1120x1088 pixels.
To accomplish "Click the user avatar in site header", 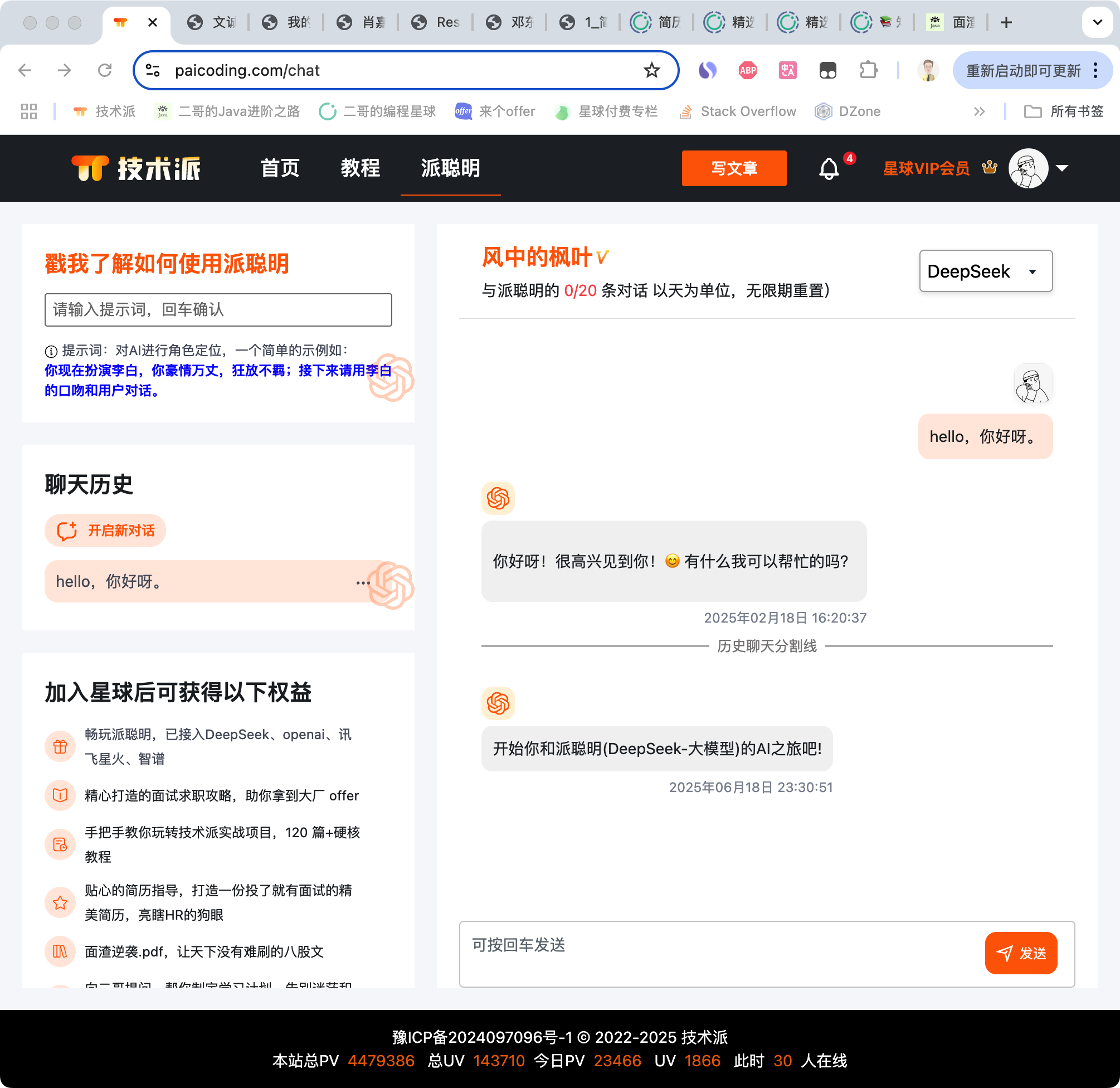I will tap(1028, 168).
